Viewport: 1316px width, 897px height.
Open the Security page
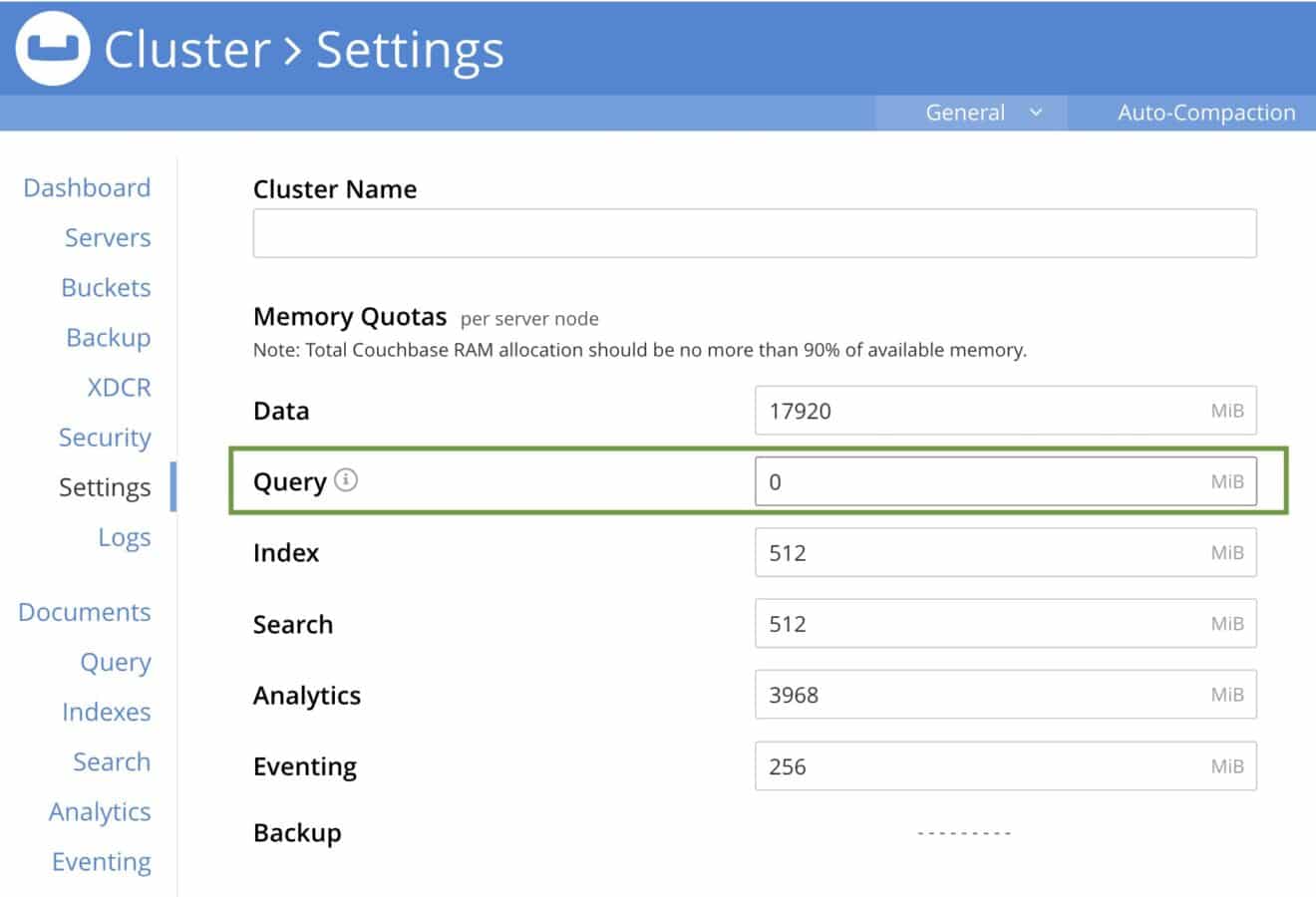coord(104,437)
